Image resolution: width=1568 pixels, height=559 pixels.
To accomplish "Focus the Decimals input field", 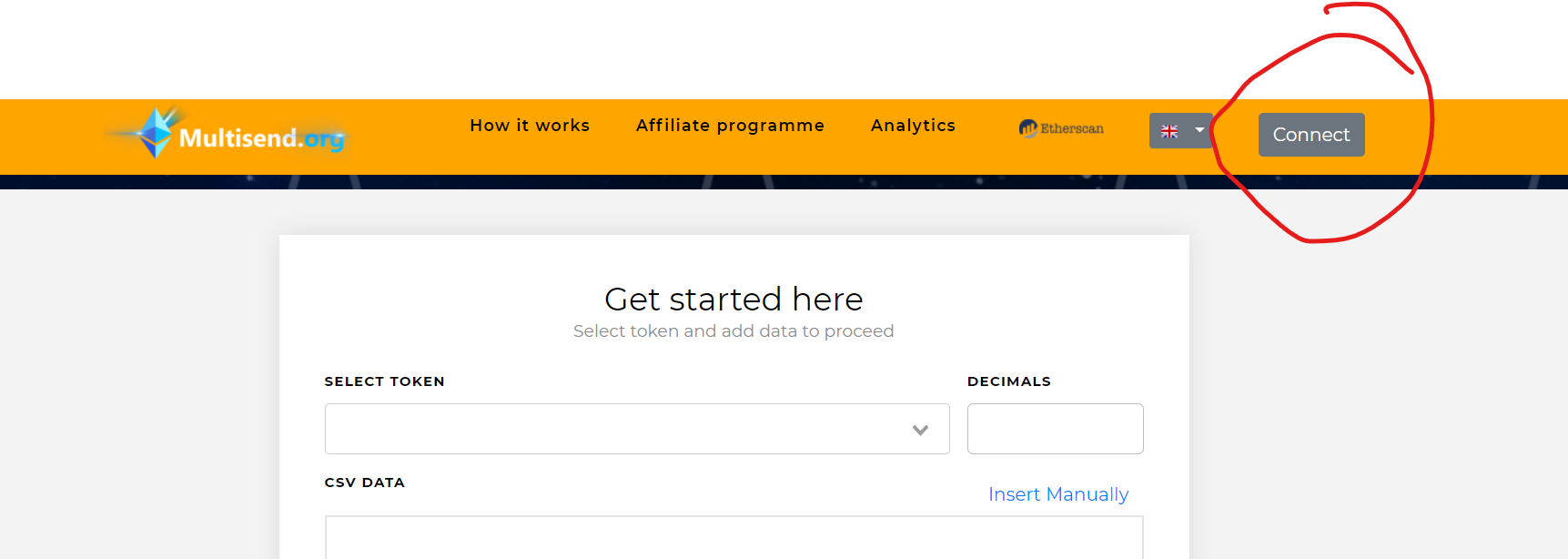I will click(1056, 429).
